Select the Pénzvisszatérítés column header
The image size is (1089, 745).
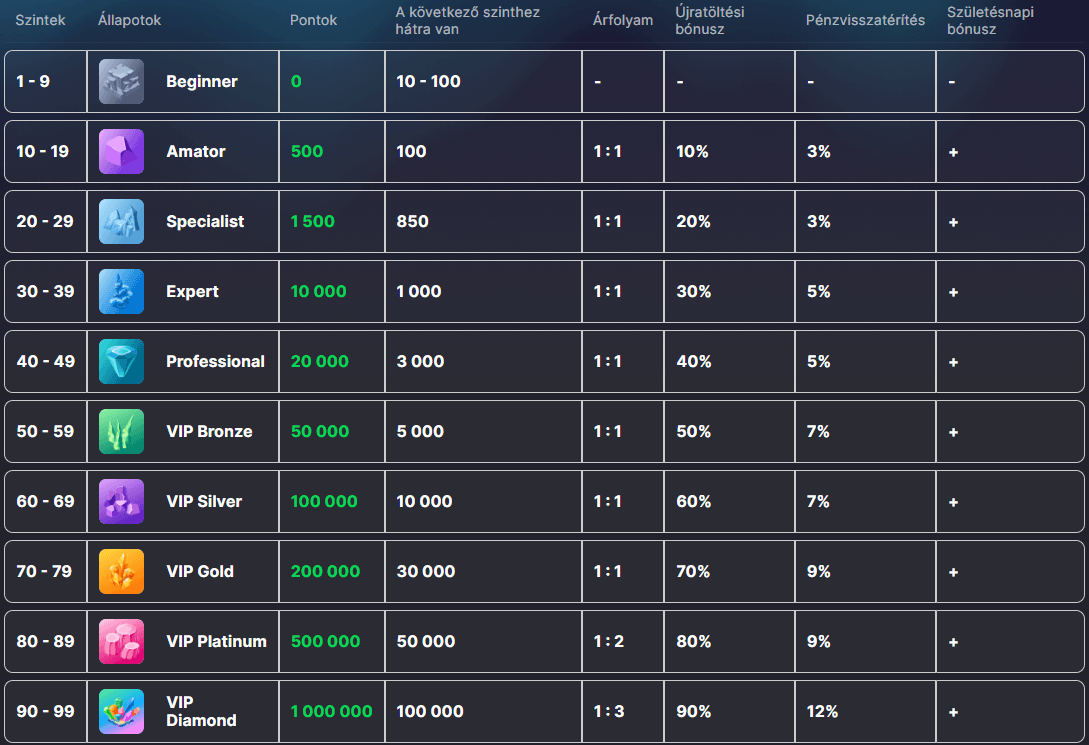pos(865,20)
